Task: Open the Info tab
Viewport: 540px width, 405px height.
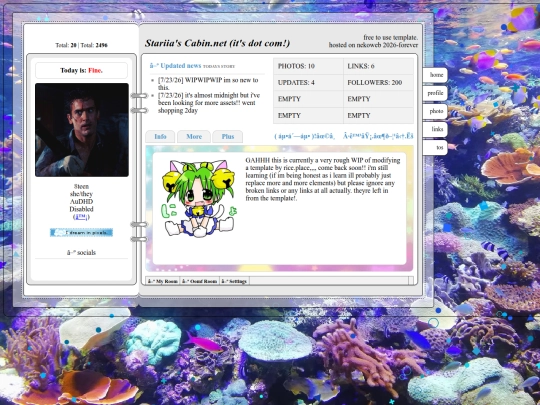Action: point(160,137)
